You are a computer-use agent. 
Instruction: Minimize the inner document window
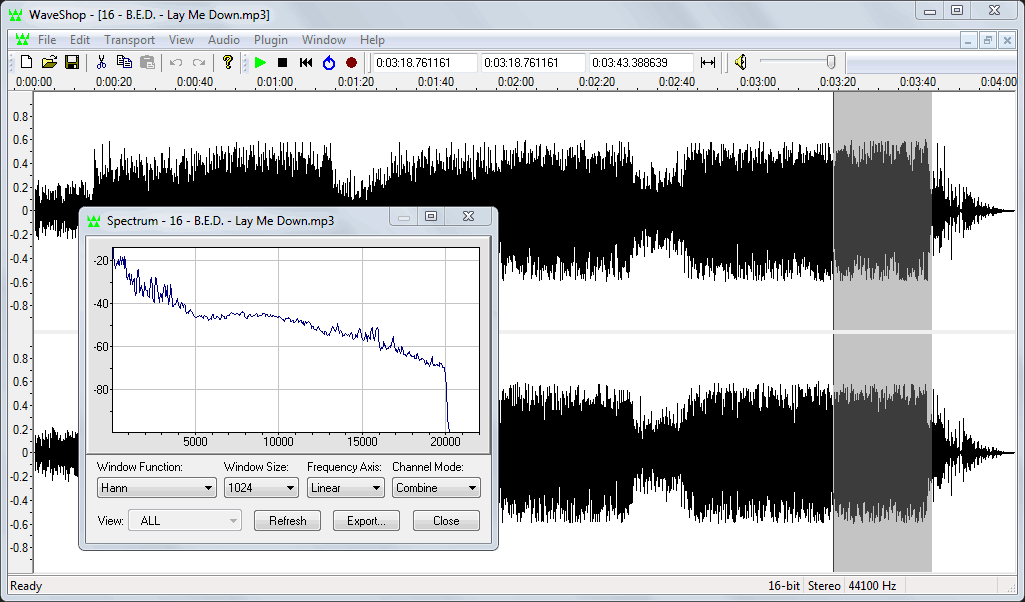pyautogui.click(x=969, y=40)
